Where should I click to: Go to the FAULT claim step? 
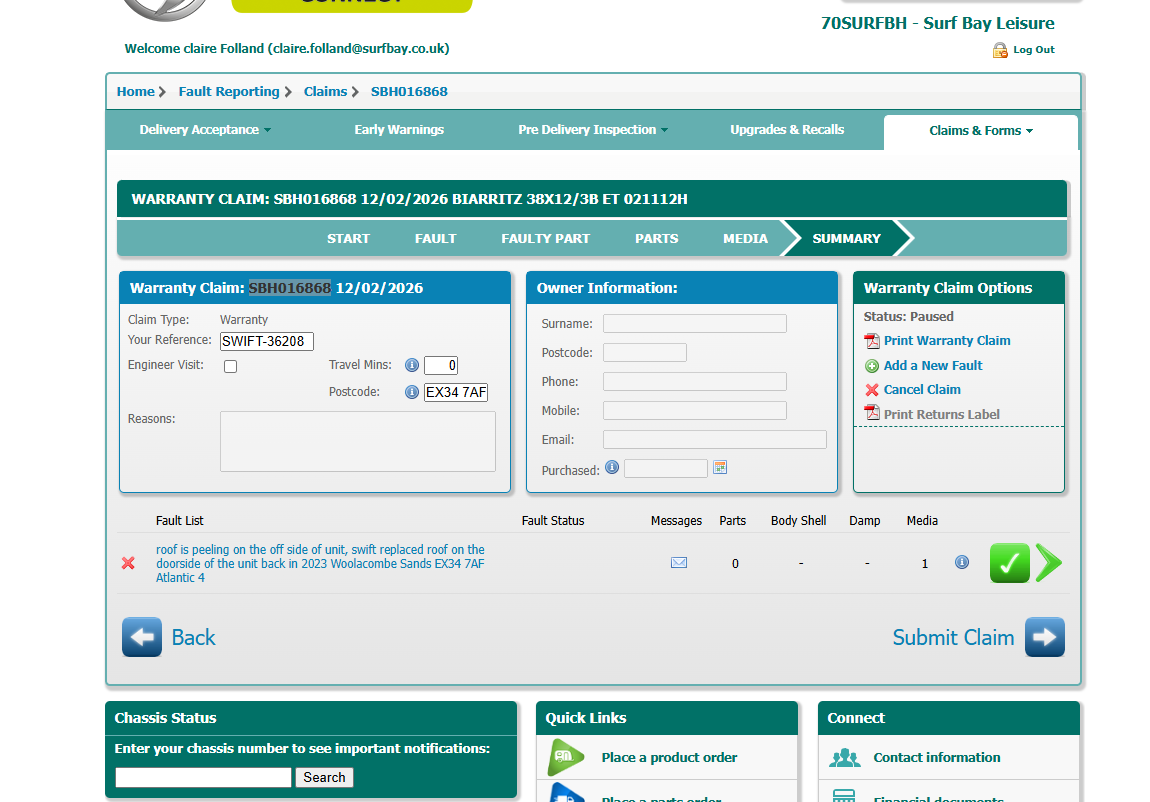436,239
